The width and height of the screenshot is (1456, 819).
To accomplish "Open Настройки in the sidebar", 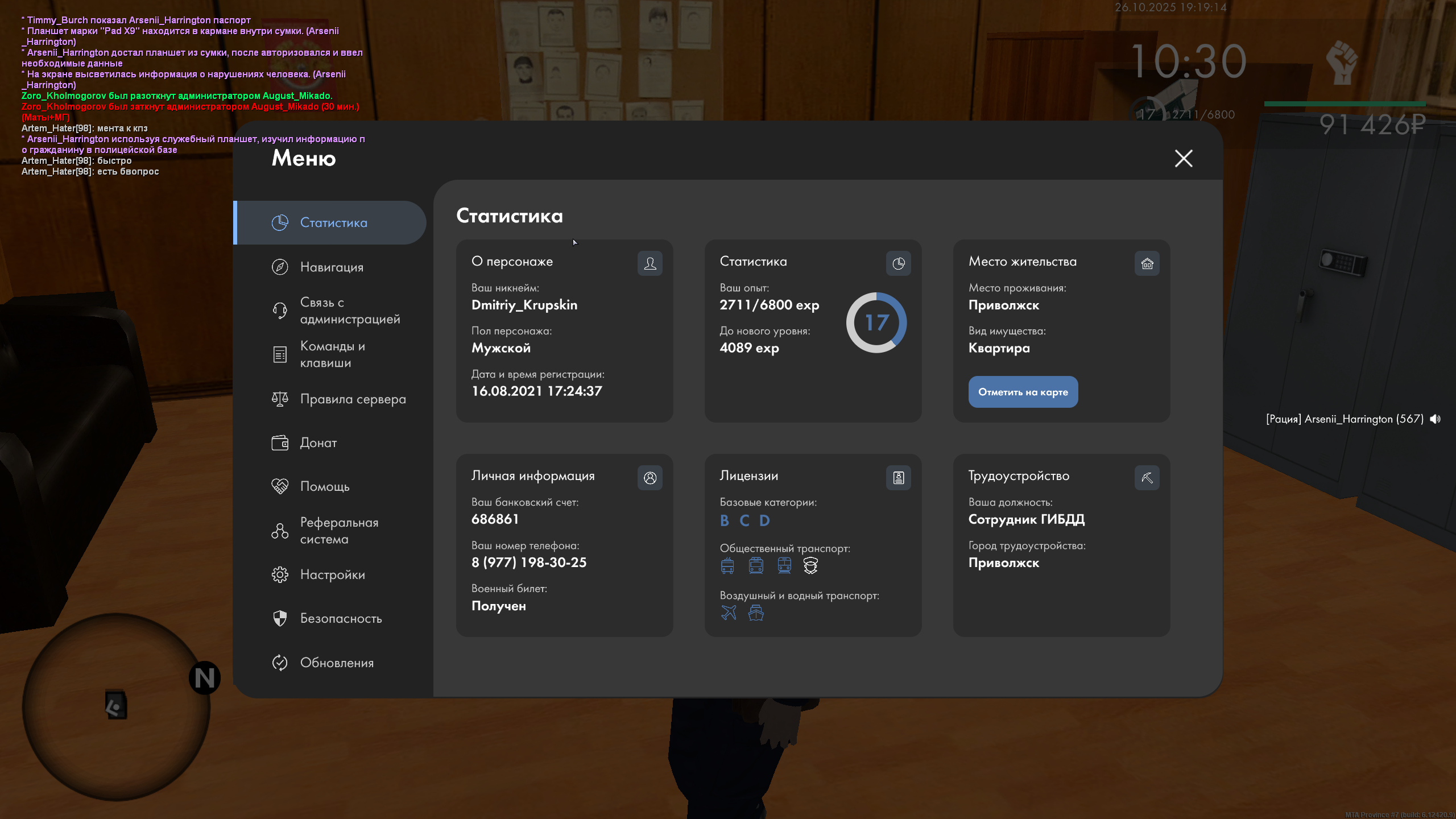I will click(332, 574).
